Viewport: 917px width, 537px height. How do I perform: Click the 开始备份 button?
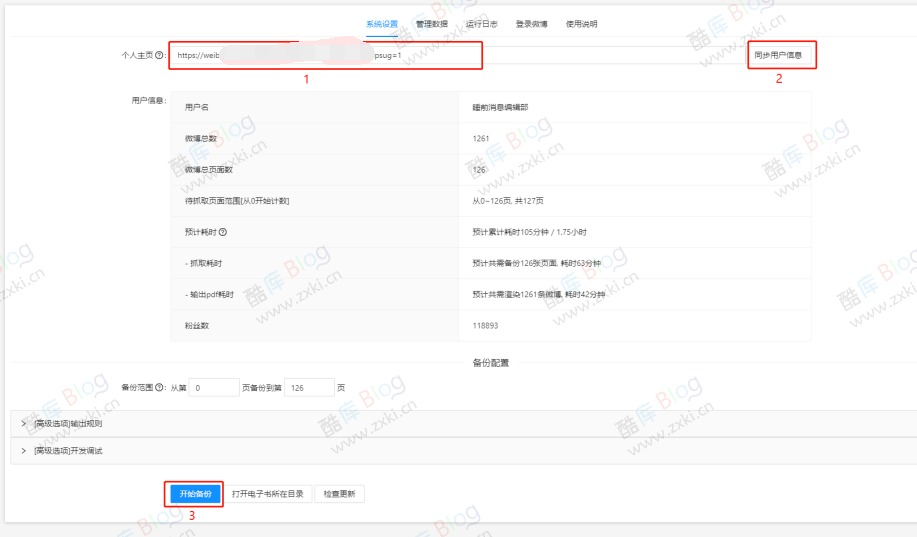195,494
